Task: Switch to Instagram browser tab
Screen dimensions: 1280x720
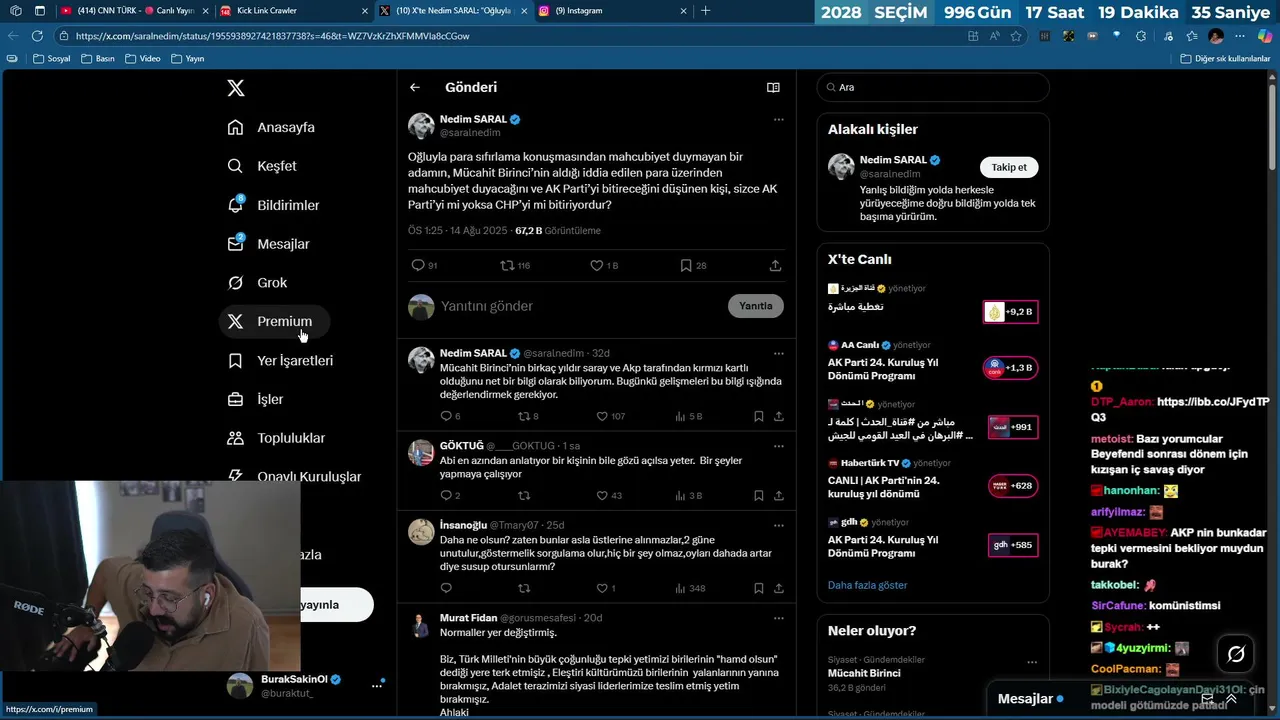Action: 613,11
